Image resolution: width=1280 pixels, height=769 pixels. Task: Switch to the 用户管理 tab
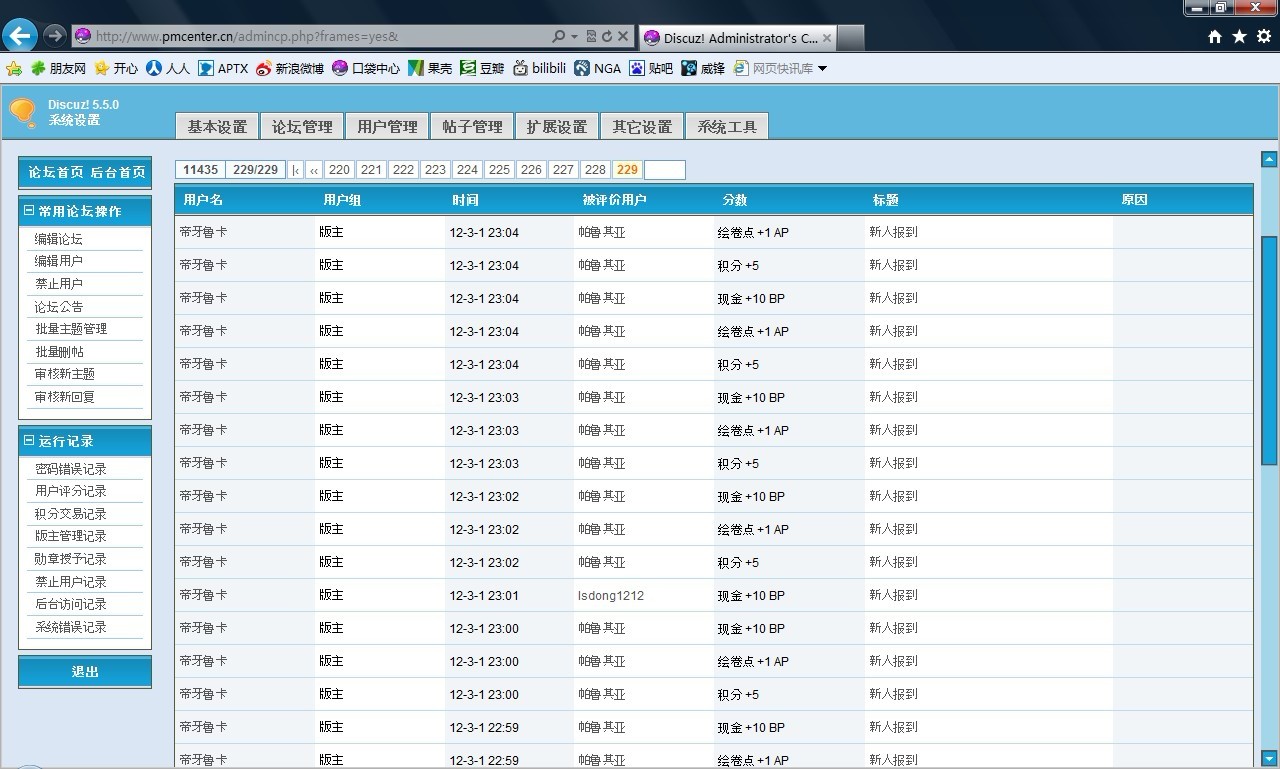click(x=387, y=126)
